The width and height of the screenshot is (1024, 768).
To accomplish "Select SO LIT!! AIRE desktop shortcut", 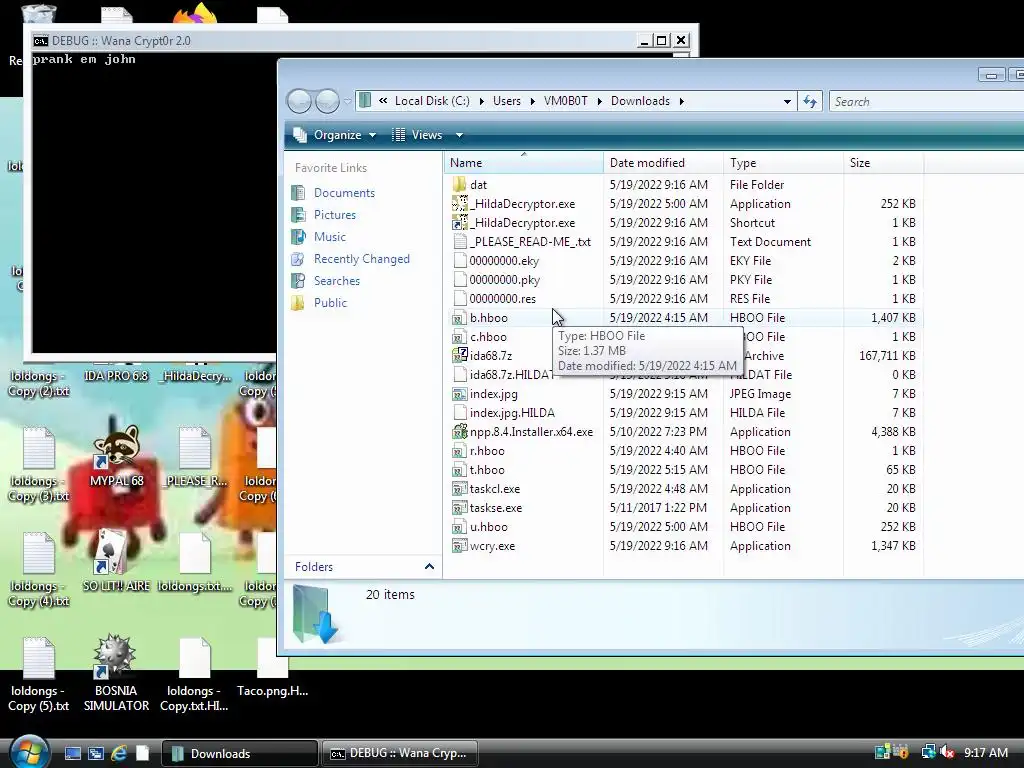I will [116, 562].
